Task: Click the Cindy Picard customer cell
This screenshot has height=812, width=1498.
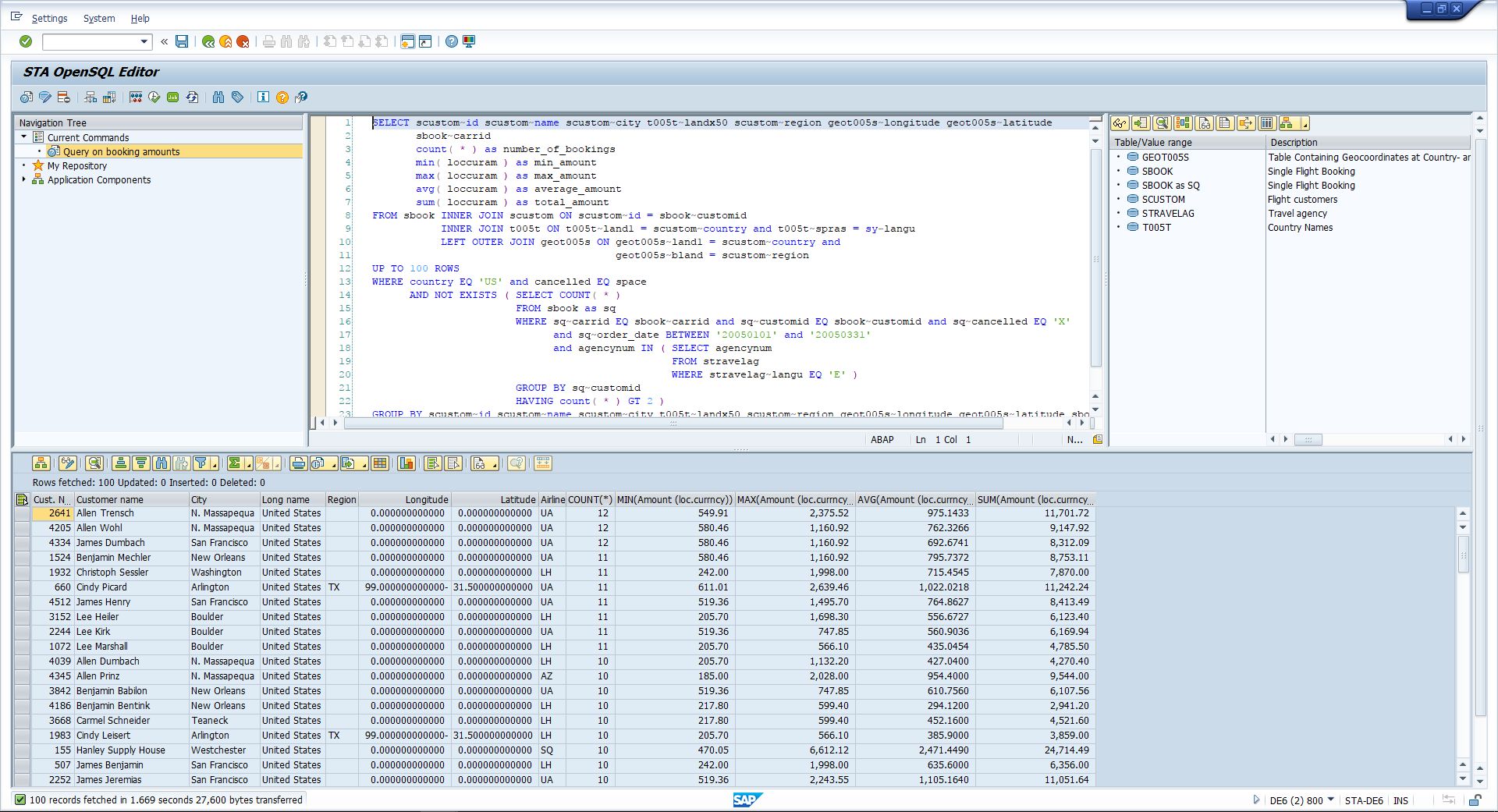Action: [130, 587]
